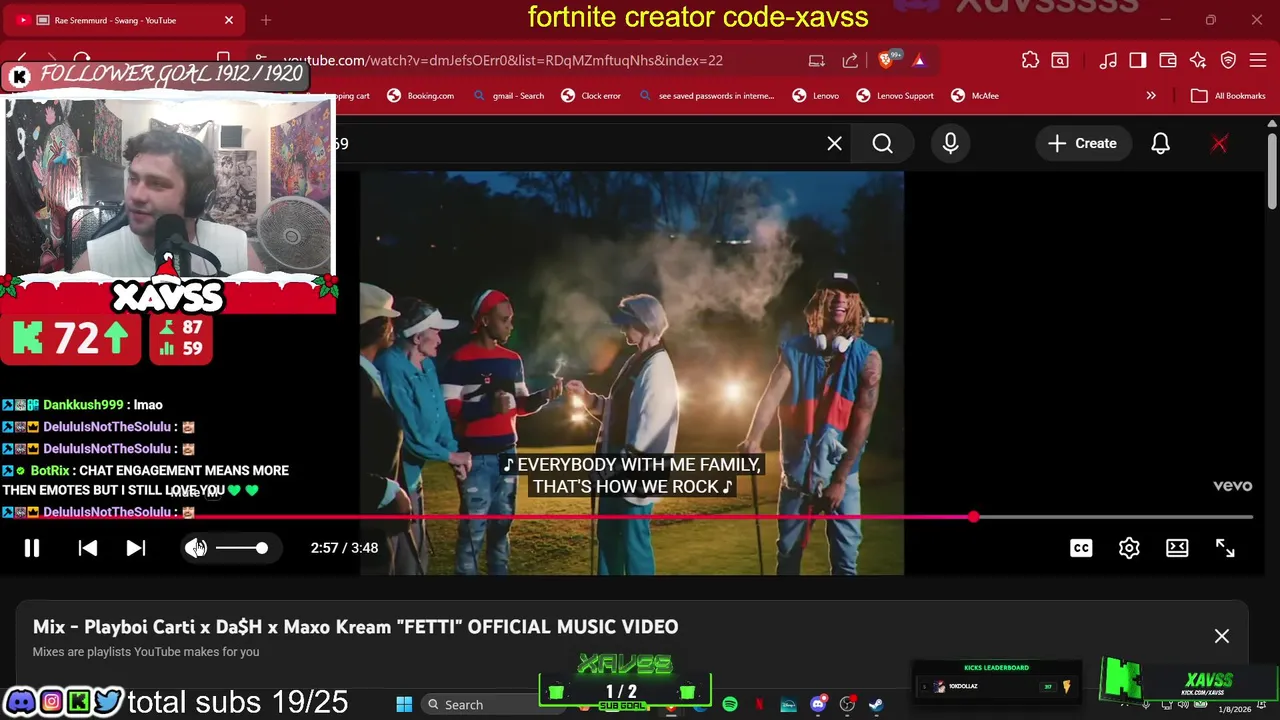Screen dimensions: 1280x720
Task: Pause the YouTube video
Action: click(32, 548)
